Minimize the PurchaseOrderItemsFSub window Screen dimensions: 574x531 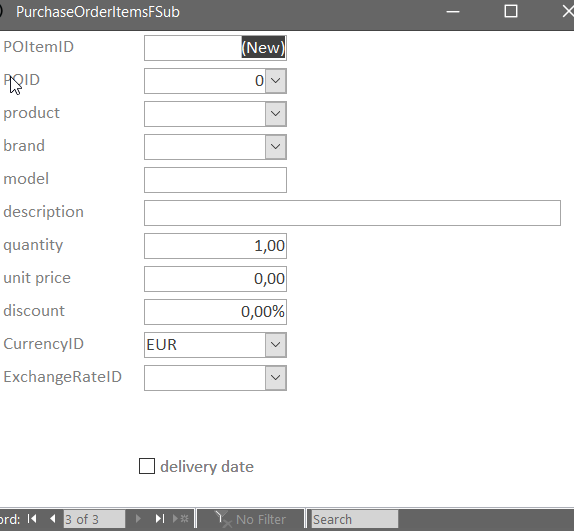click(453, 11)
